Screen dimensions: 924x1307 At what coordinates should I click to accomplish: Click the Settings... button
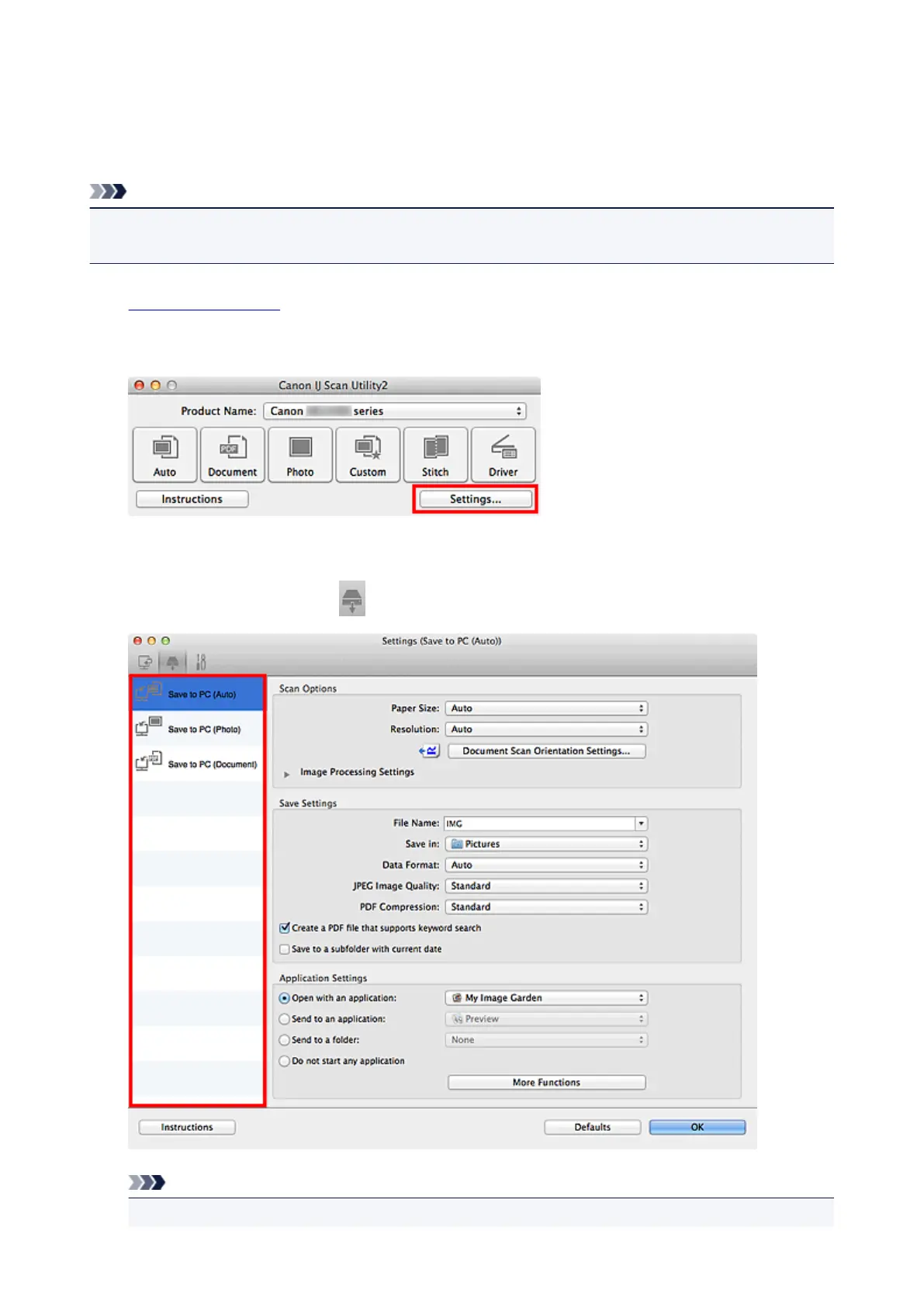coord(476,499)
